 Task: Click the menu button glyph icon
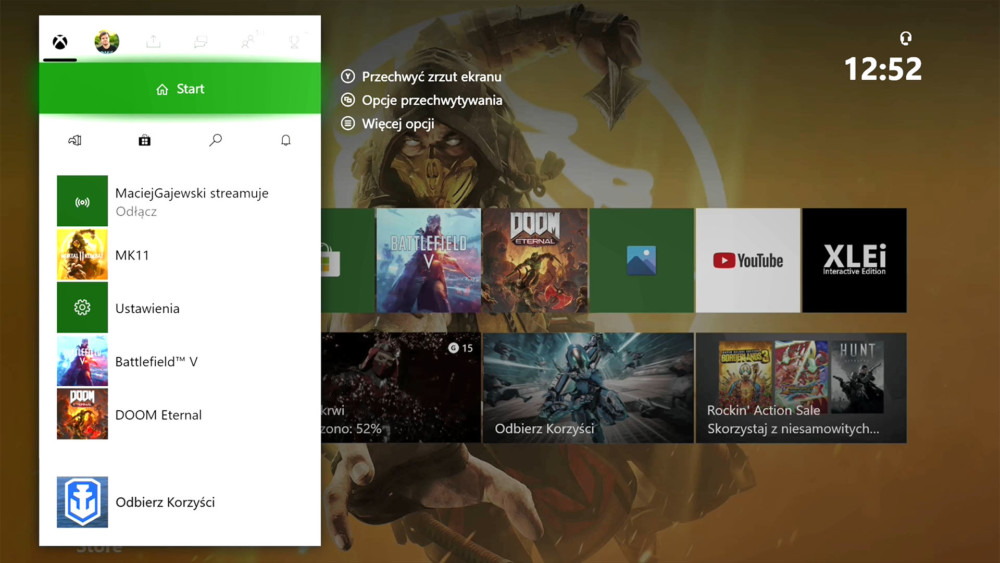click(348, 124)
